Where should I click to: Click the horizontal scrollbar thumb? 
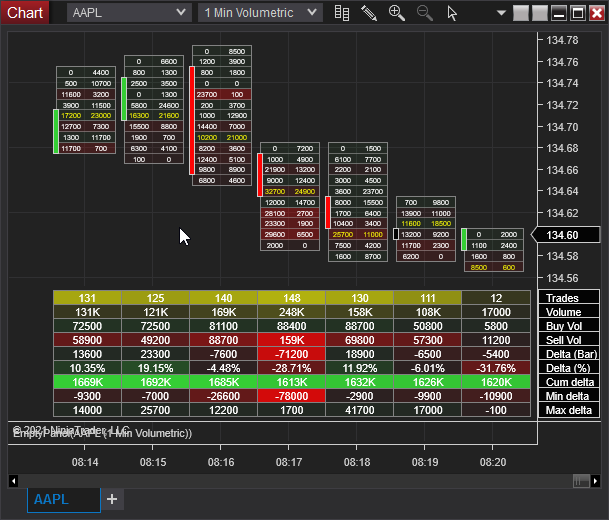[x=581, y=482]
